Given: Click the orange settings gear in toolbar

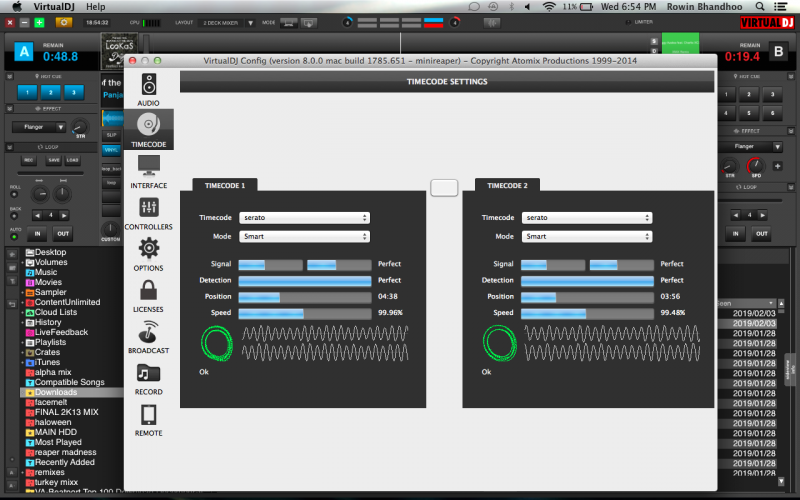Looking at the screenshot, I should (64, 22).
